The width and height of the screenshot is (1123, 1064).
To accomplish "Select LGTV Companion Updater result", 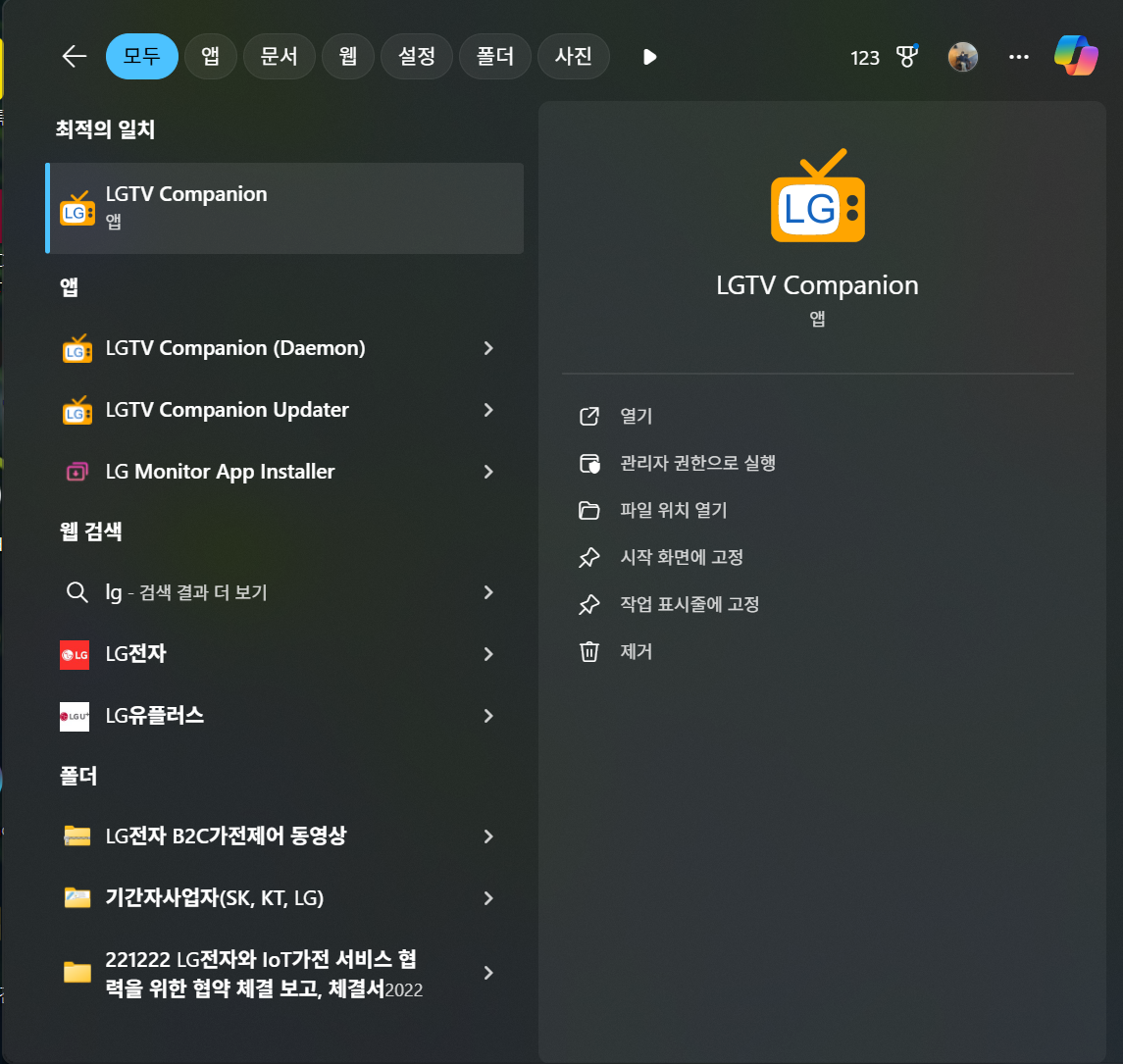I will [284, 410].
